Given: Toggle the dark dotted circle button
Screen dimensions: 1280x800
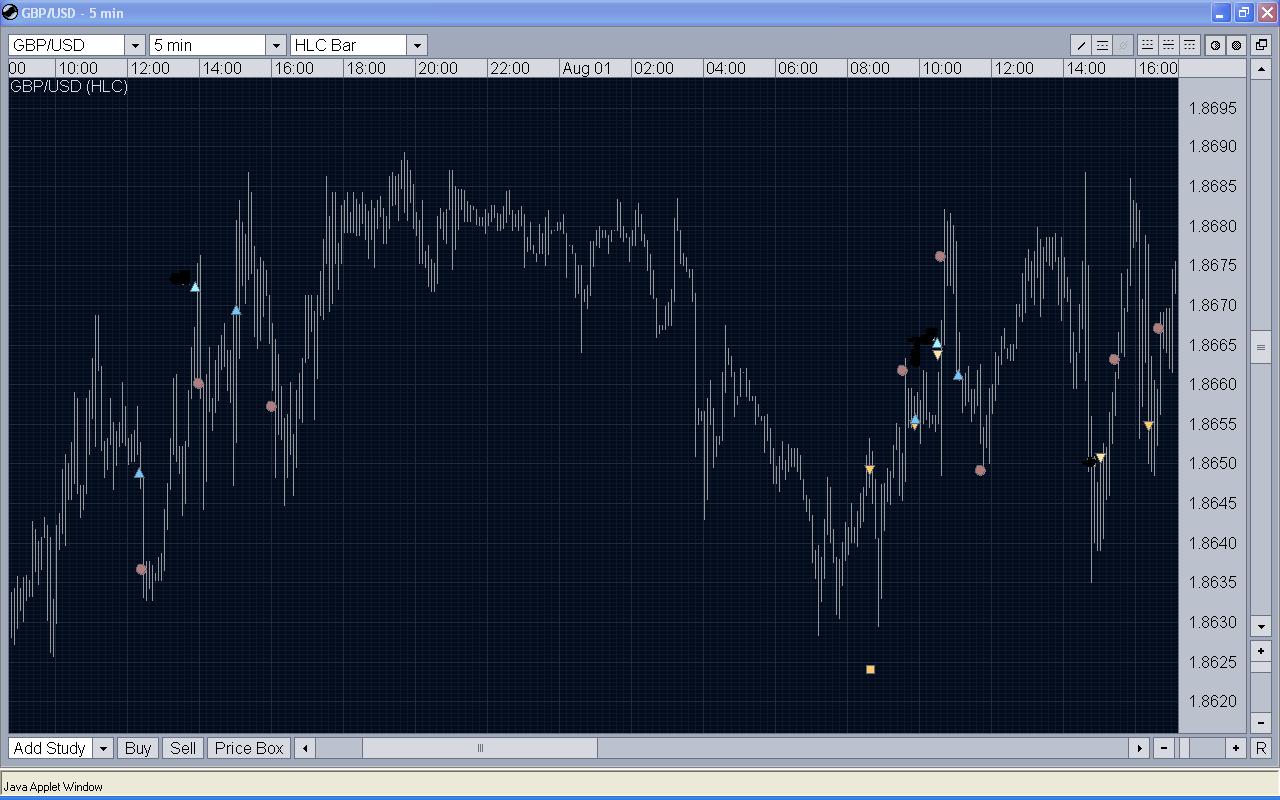Looking at the screenshot, I should coord(1237,45).
